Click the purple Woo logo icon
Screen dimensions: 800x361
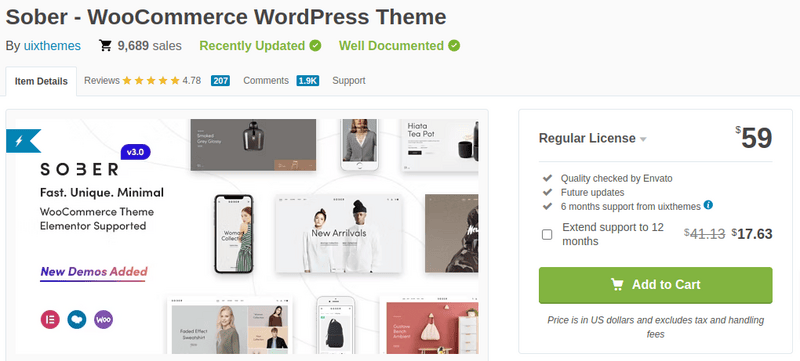tap(104, 320)
